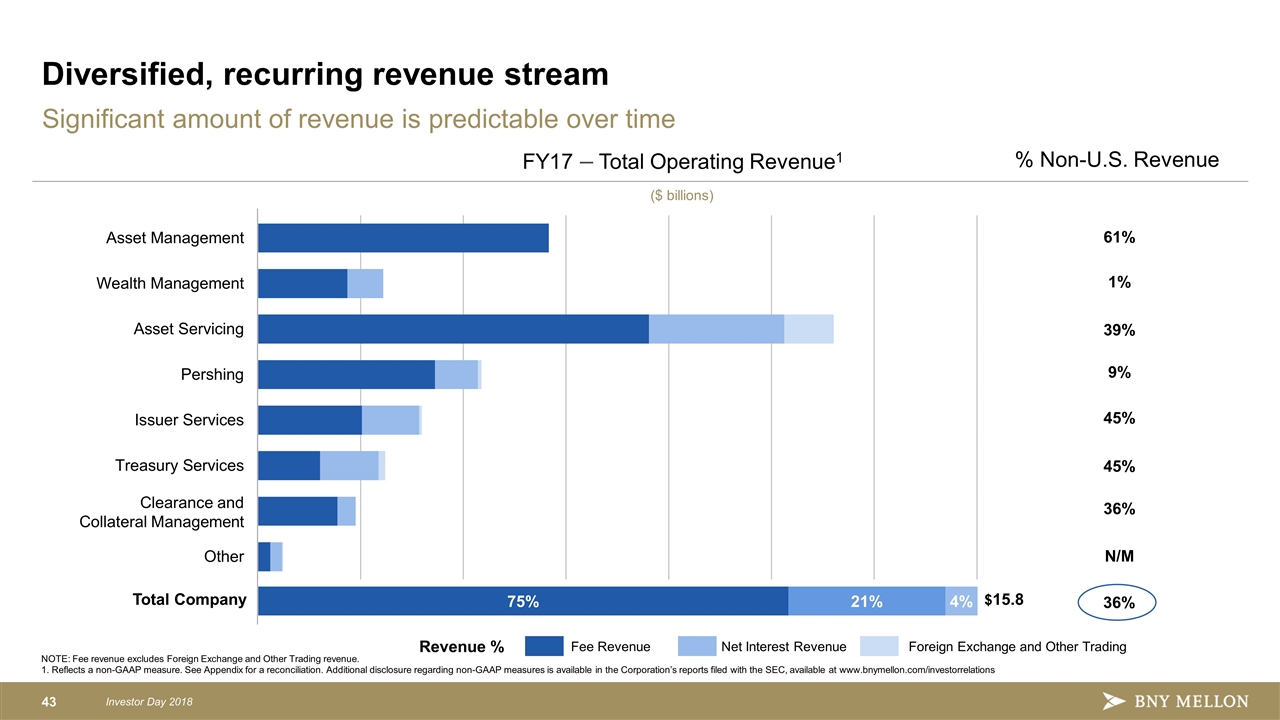Click the Asset Management revenue bar
This screenshot has height=720, width=1280.
403,238
